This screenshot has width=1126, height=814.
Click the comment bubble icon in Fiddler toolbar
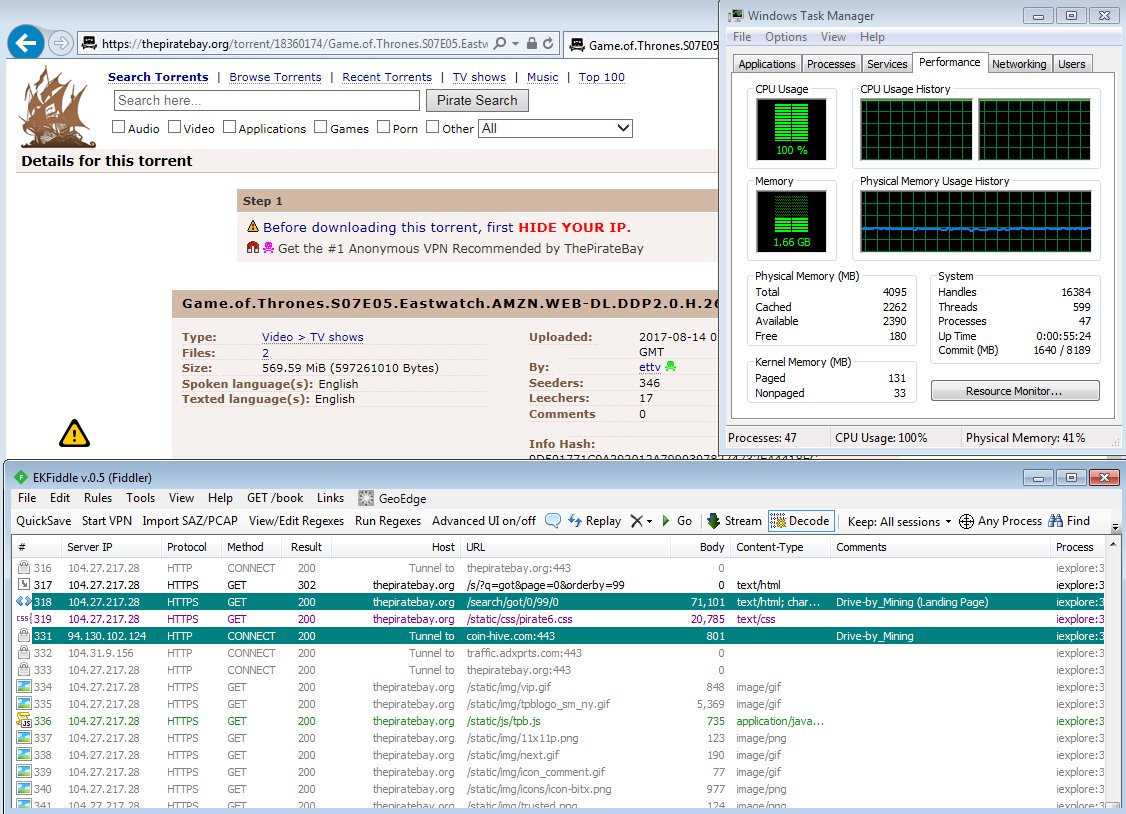[x=552, y=521]
